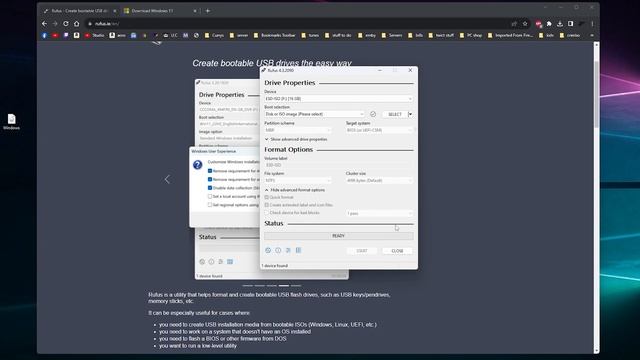Show more bookmarks with the overflow chevron

click(x=592, y=36)
